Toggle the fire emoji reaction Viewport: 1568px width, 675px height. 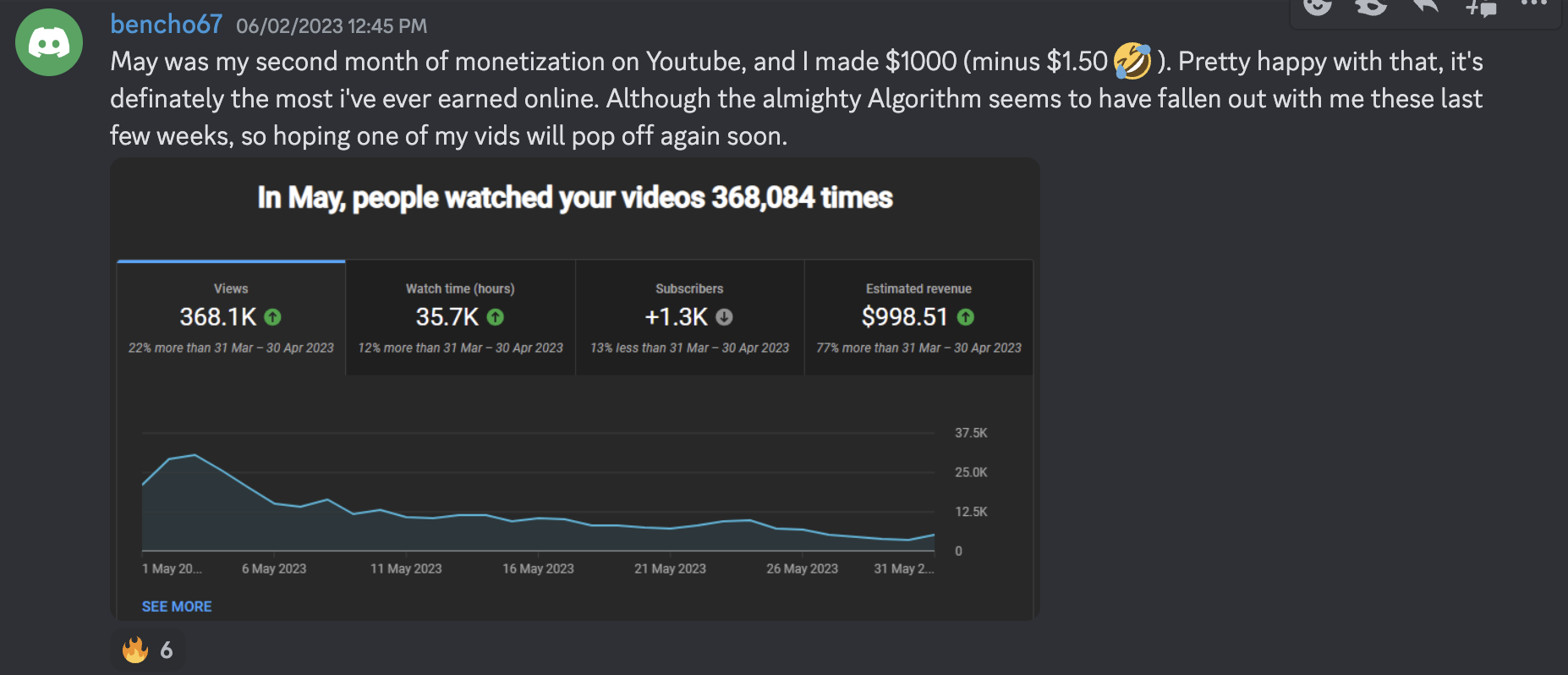coord(148,650)
